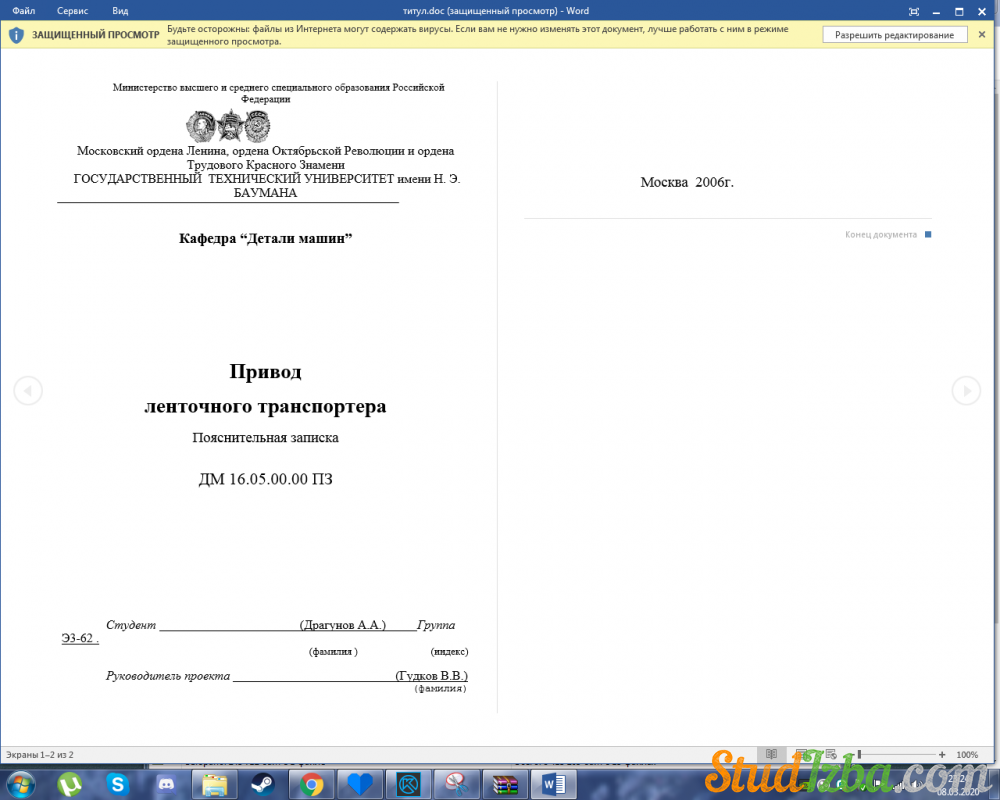Click document code ДМ 16.05.00.00 ПЗ

click(x=265, y=479)
